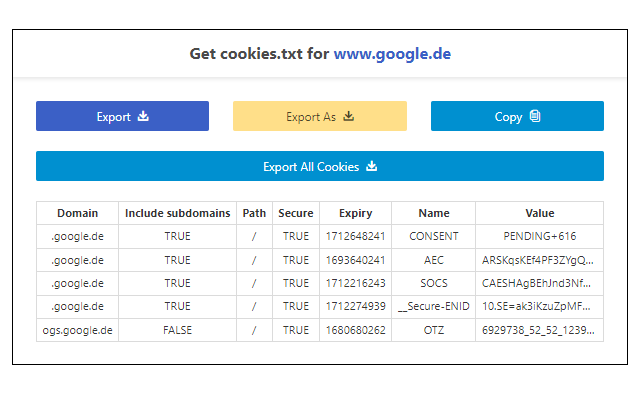Open the www.google.de link in title
This screenshot has width=640, height=400.
[x=392, y=54]
